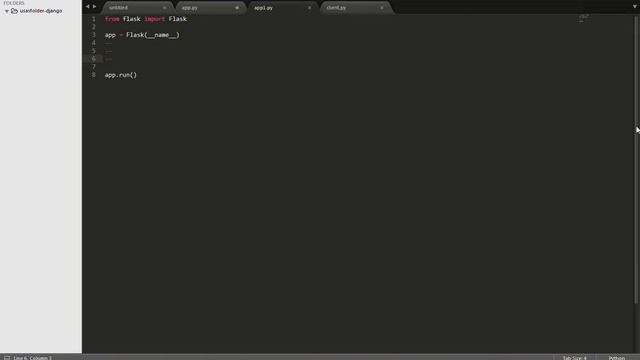Click the Line 6, Column status text
The image size is (640, 360).
(x=33, y=358)
